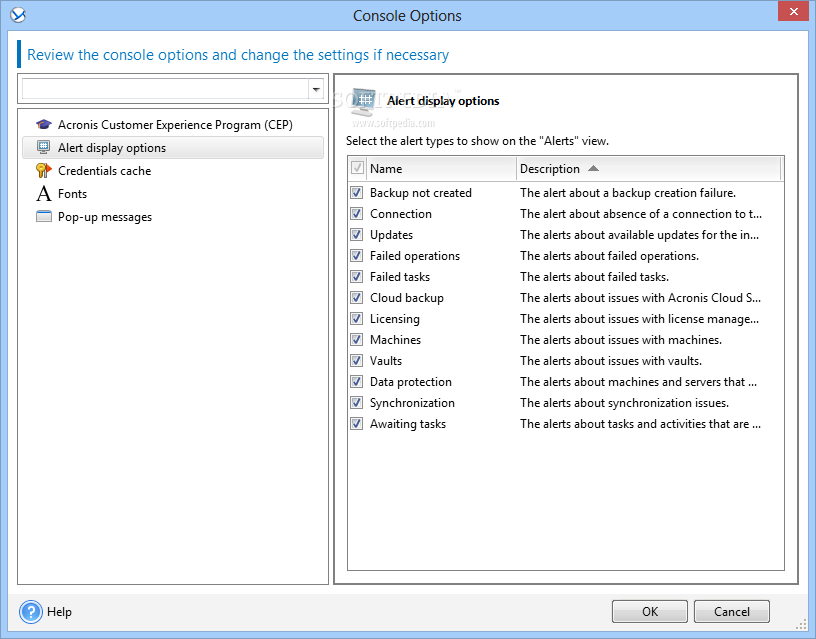Close the Console Options window
This screenshot has width=816, height=639.
pyautogui.click(x=793, y=11)
